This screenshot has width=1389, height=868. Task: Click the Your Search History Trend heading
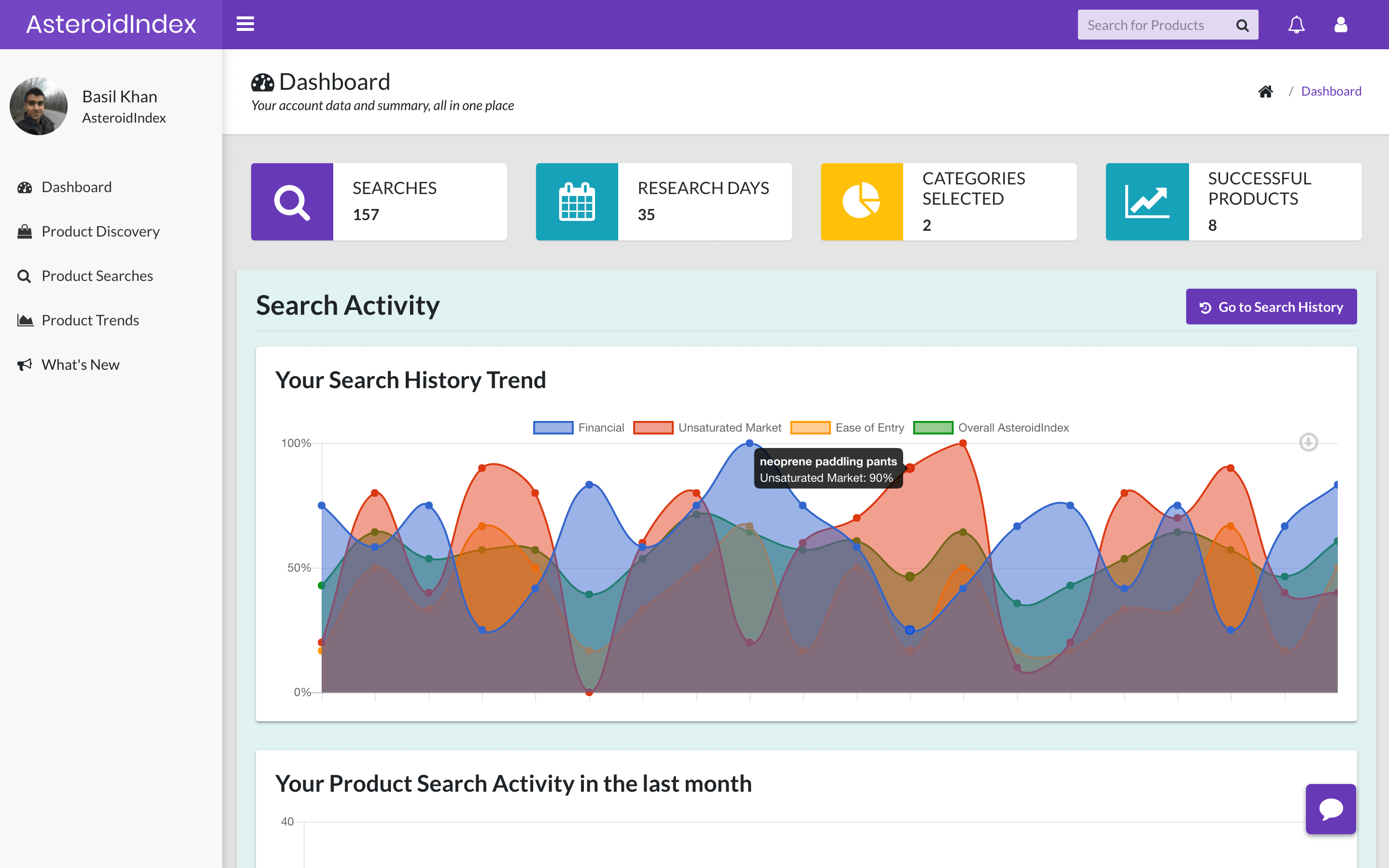(x=411, y=380)
